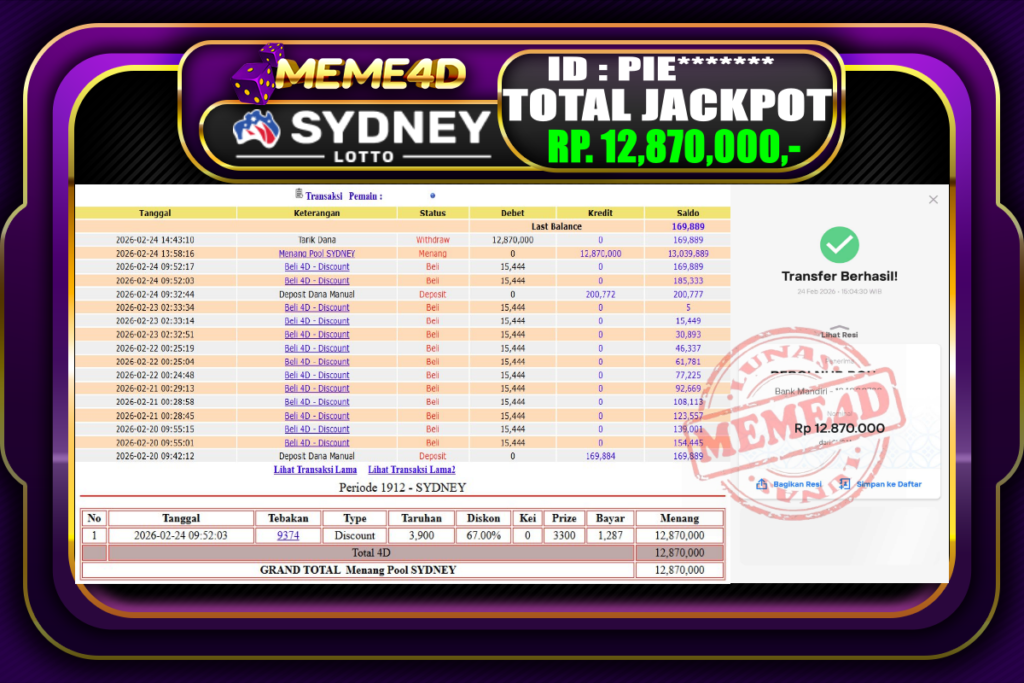
Task: Click the MEME4D dice logo icon
Action: point(256,75)
